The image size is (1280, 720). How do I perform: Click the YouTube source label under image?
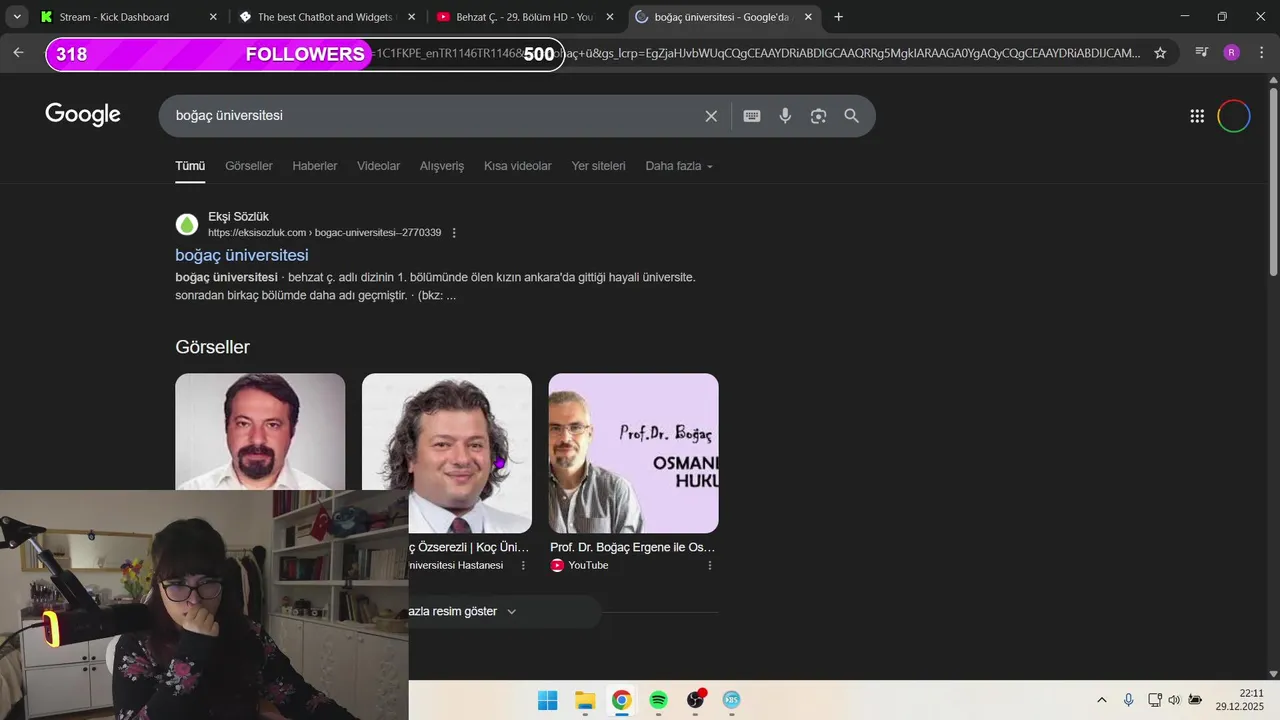588,565
